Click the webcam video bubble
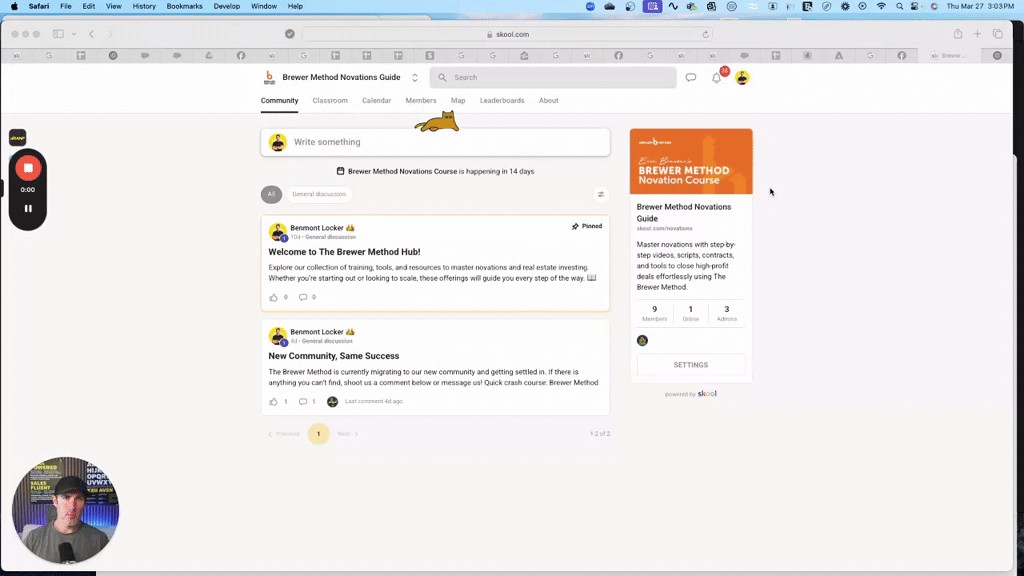 [x=65, y=510]
